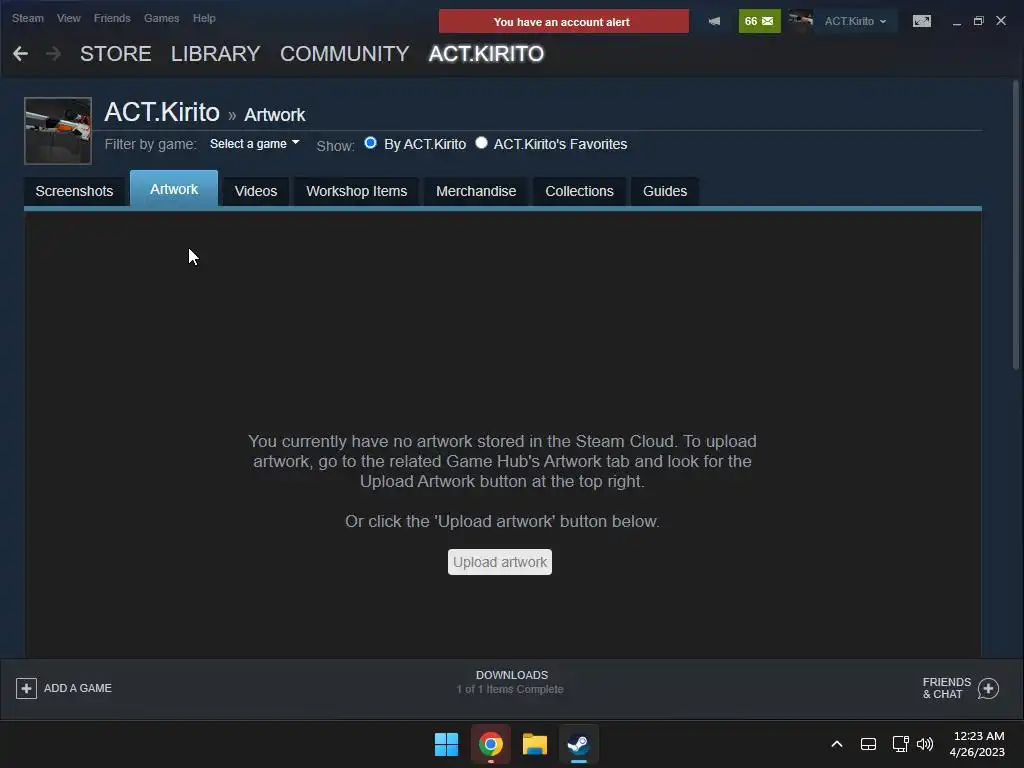Go to the LIBRARY section
Screen dimensions: 1024x768
coord(216,54)
